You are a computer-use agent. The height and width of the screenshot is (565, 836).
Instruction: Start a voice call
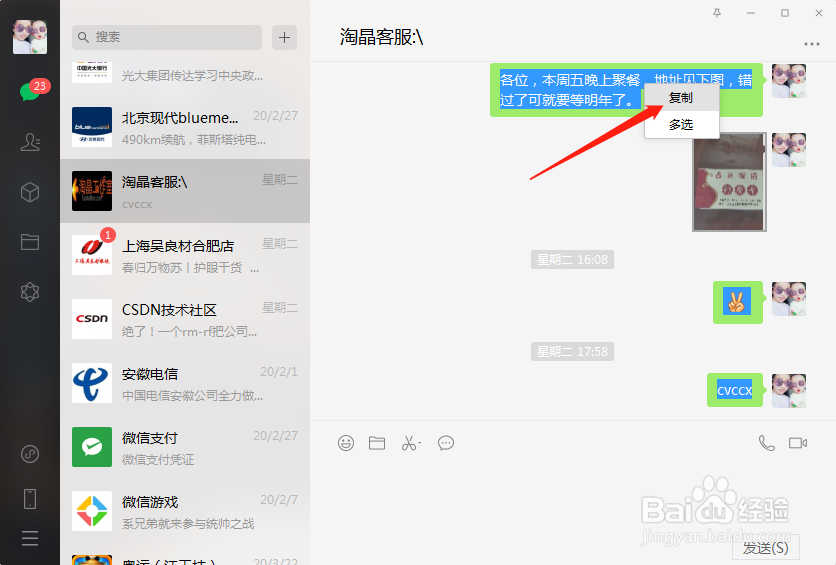pyautogui.click(x=767, y=443)
